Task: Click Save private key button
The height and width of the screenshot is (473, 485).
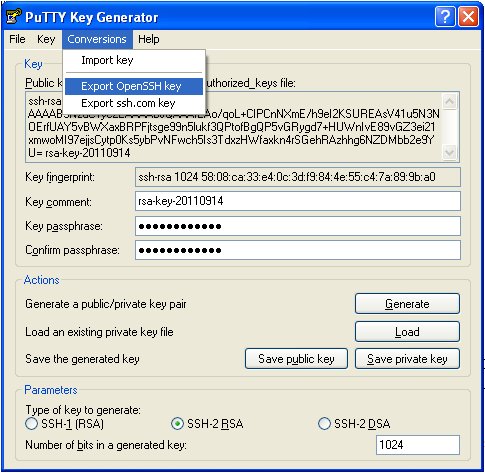Action: [x=407, y=359]
